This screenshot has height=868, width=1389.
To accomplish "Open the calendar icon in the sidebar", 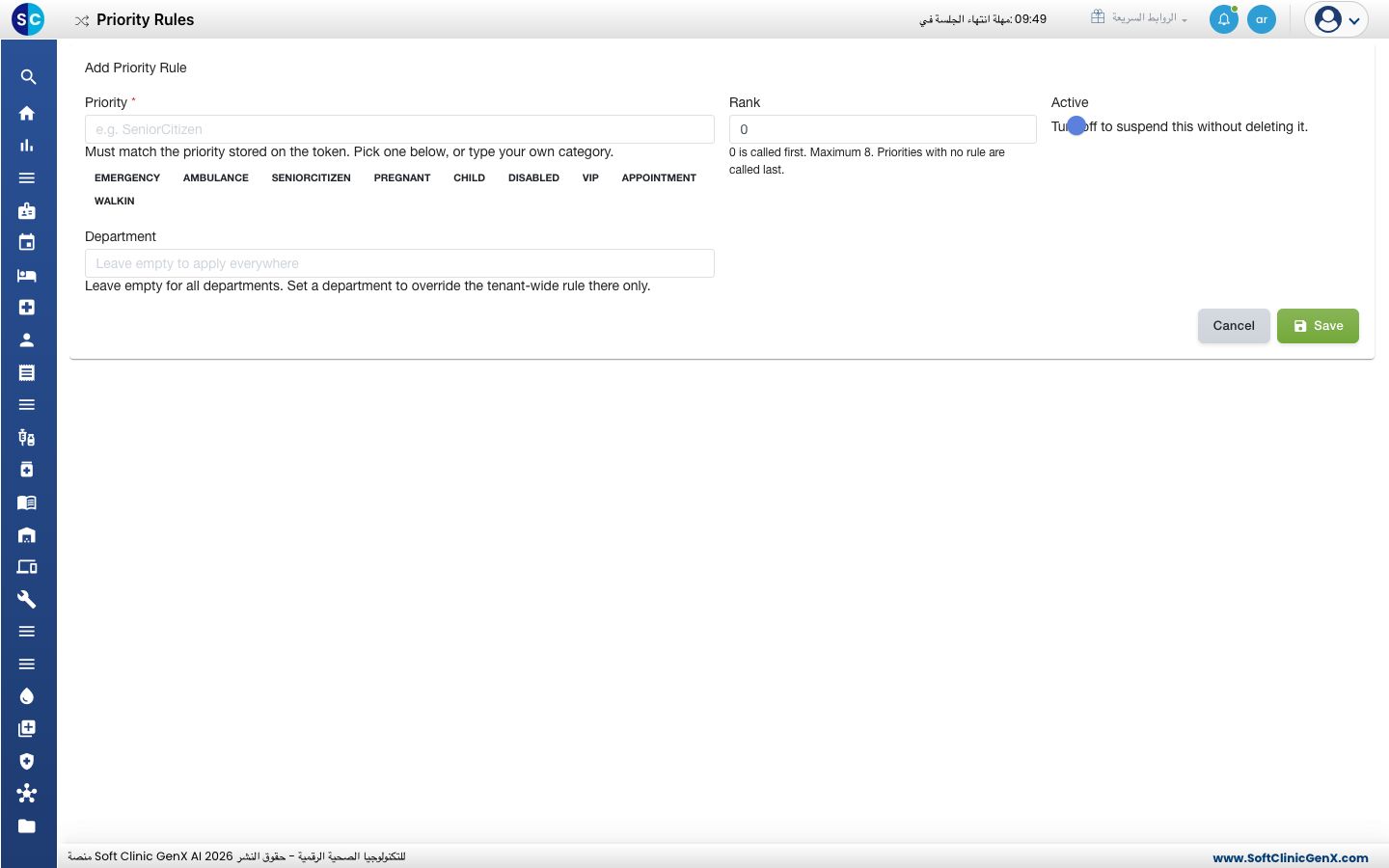I will pyautogui.click(x=27, y=242).
